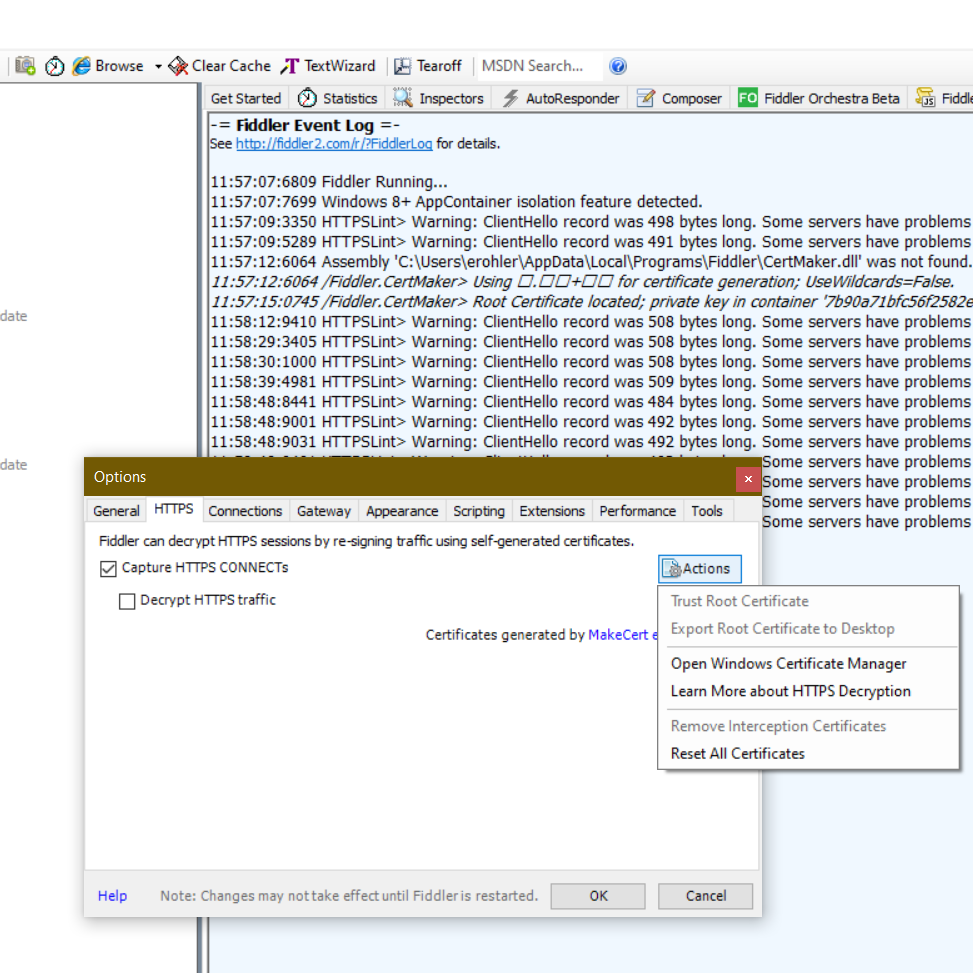Select the HTTPS tab in Options
This screenshot has width=973, height=973.
tap(174, 509)
